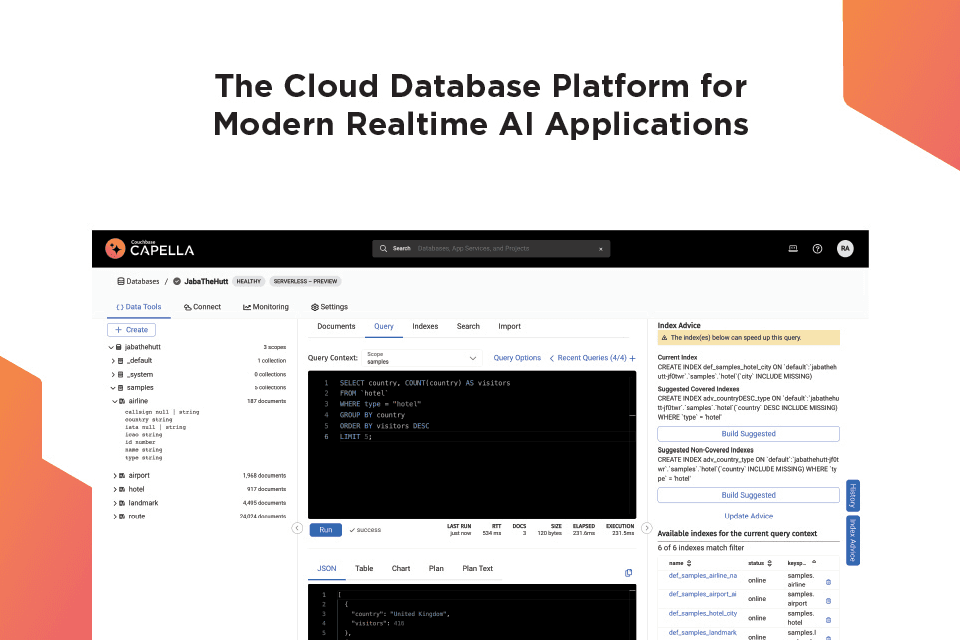Image resolution: width=960 pixels, height=640 pixels.
Task: Toggle the History side panel
Action: [852, 495]
